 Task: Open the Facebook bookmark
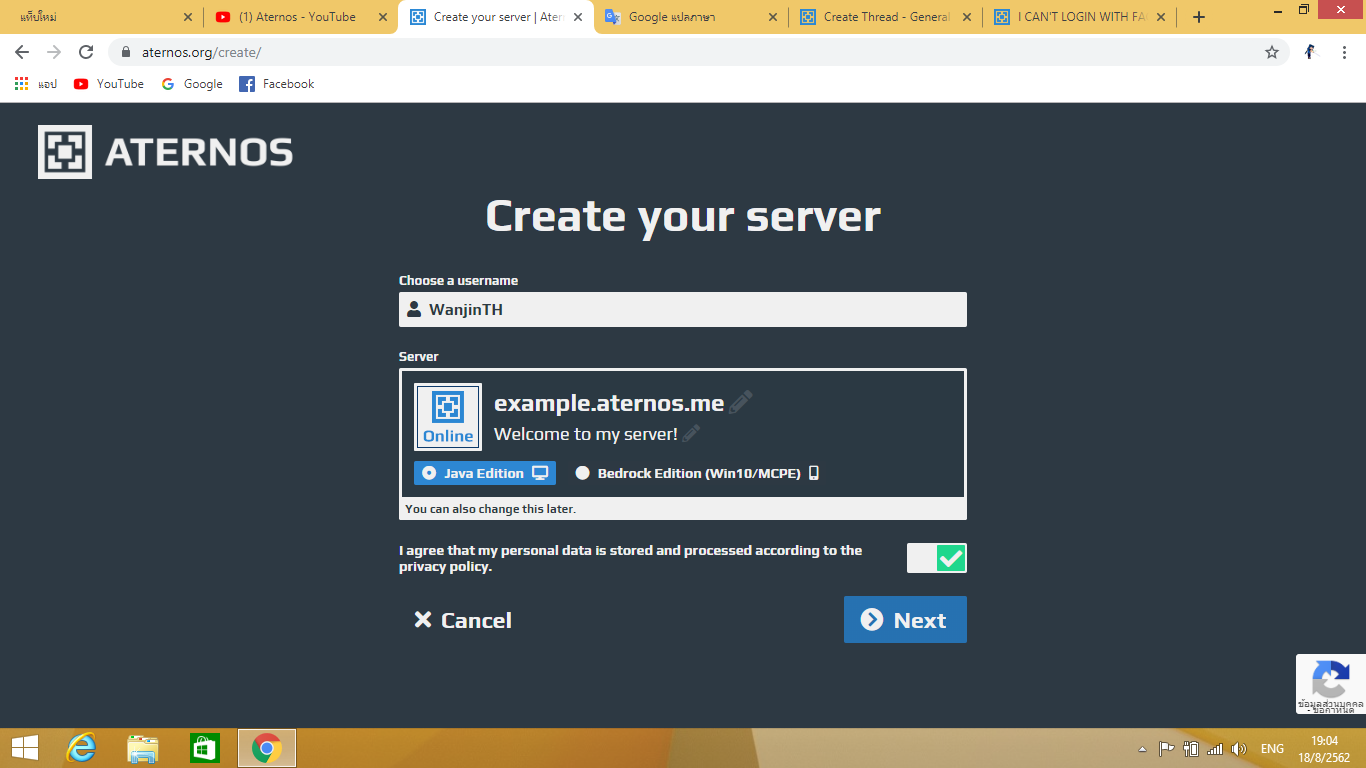coord(277,84)
